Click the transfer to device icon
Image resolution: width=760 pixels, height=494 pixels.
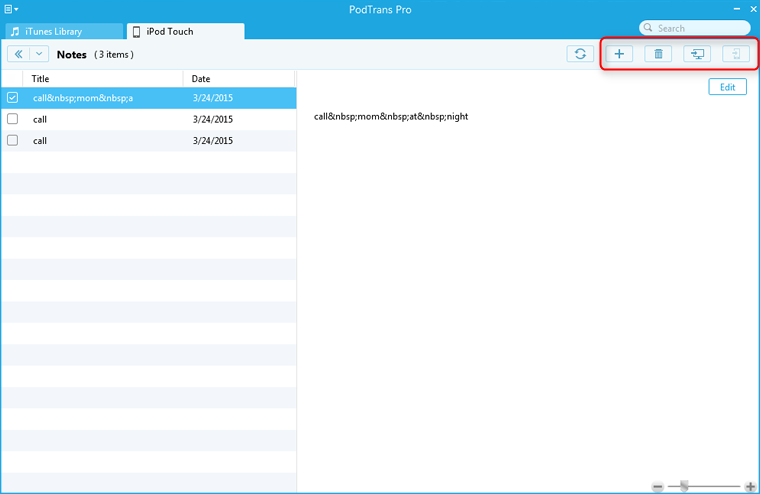tap(735, 54)
